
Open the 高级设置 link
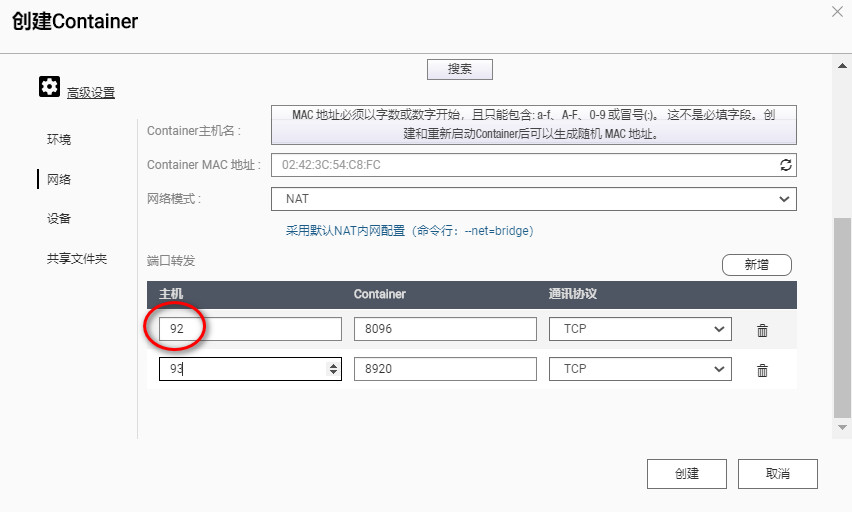(x=91, y=93)
